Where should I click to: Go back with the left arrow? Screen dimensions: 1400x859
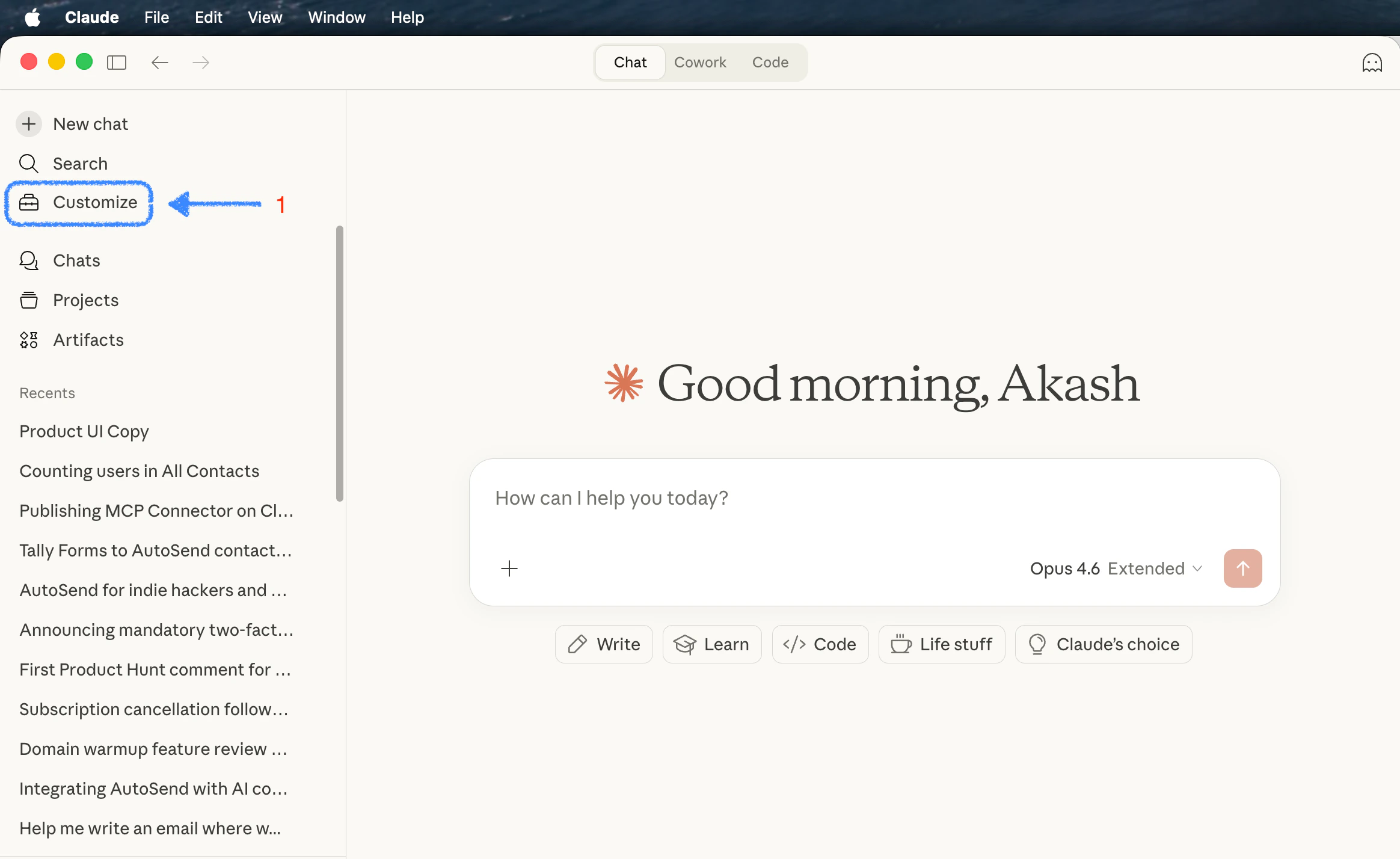point(159,63)
